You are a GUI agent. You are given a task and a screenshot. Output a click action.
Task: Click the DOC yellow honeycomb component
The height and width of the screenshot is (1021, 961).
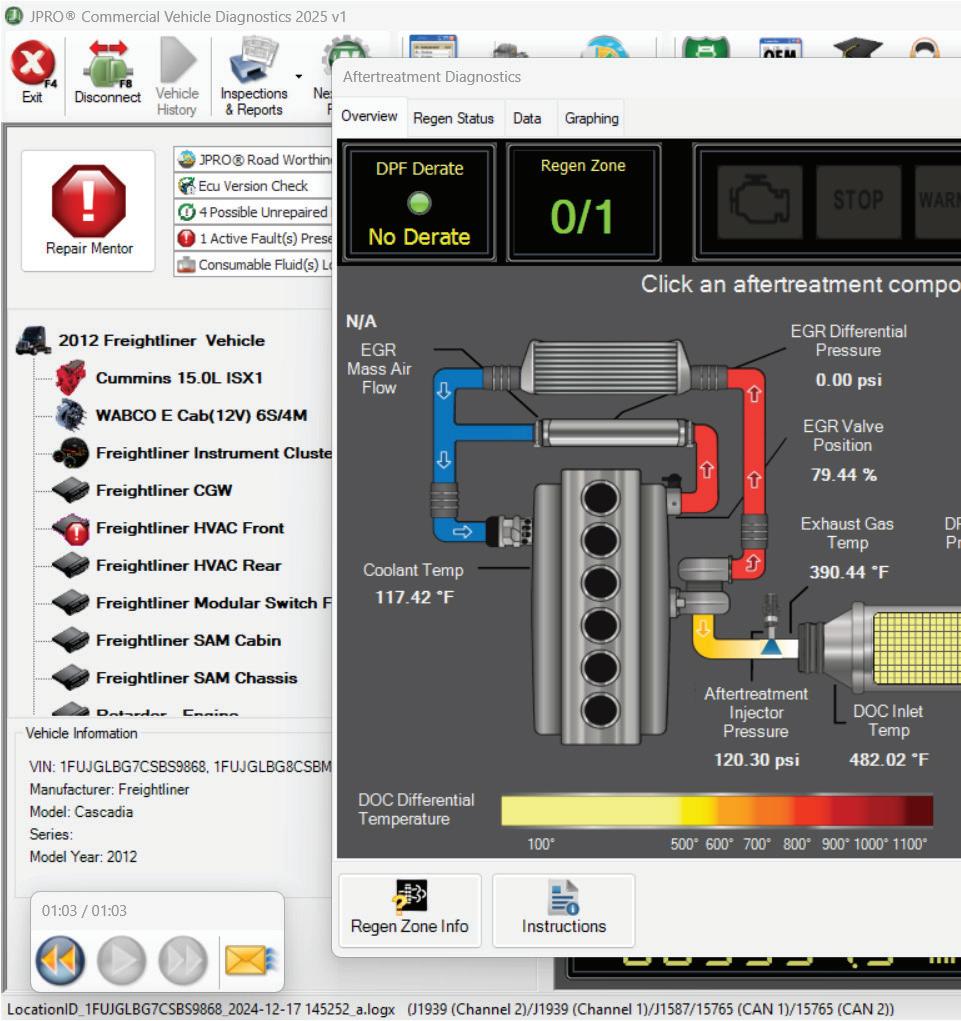point(917,648)
